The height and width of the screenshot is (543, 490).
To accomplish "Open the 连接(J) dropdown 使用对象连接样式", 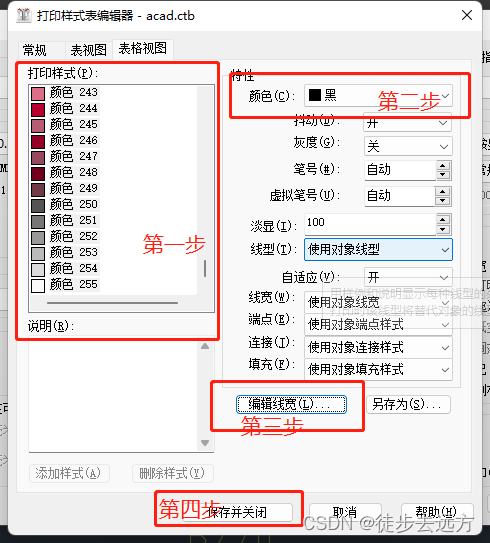I will pos(378,347).
